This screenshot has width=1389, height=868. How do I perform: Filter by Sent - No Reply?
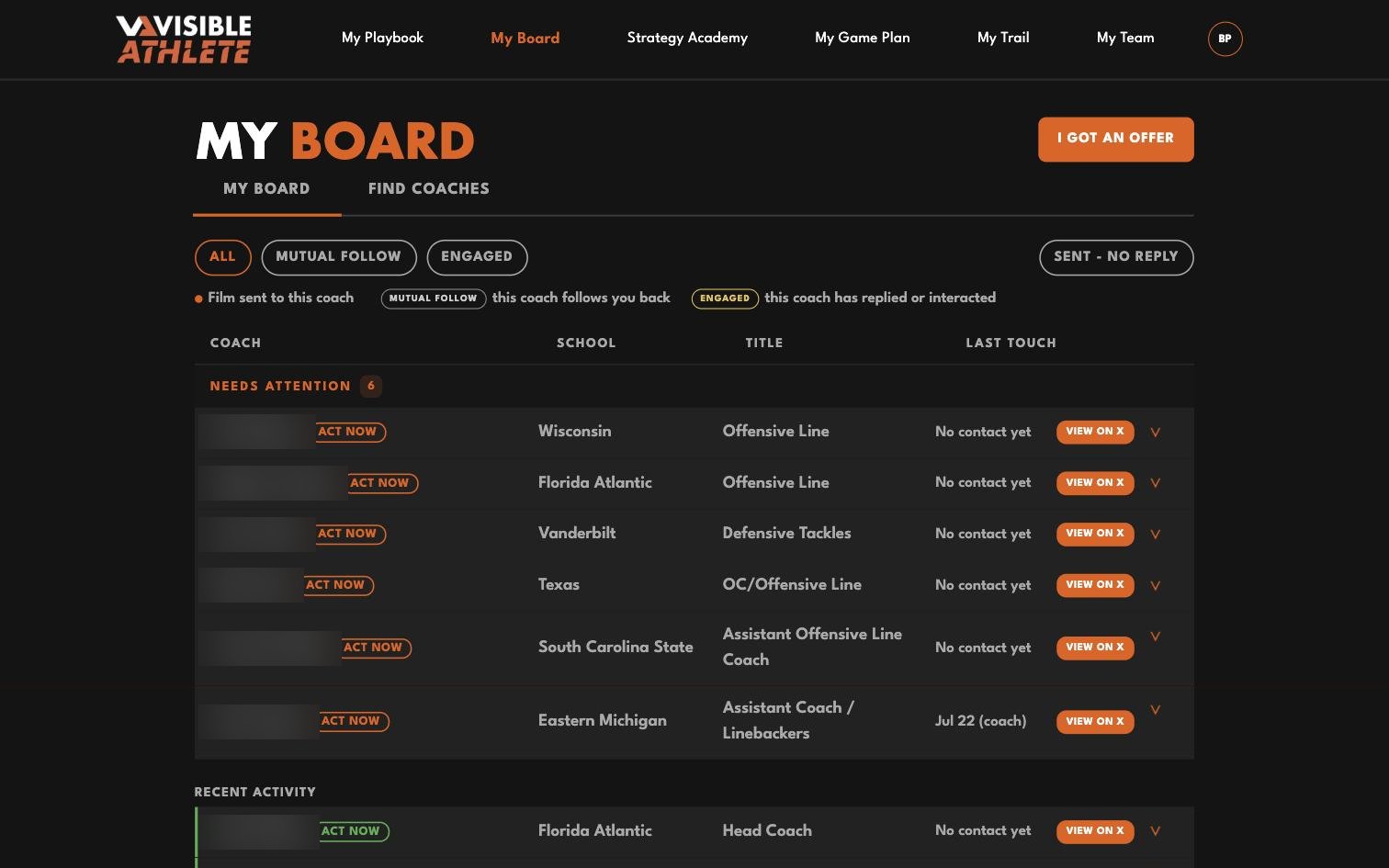(1116, 257)
